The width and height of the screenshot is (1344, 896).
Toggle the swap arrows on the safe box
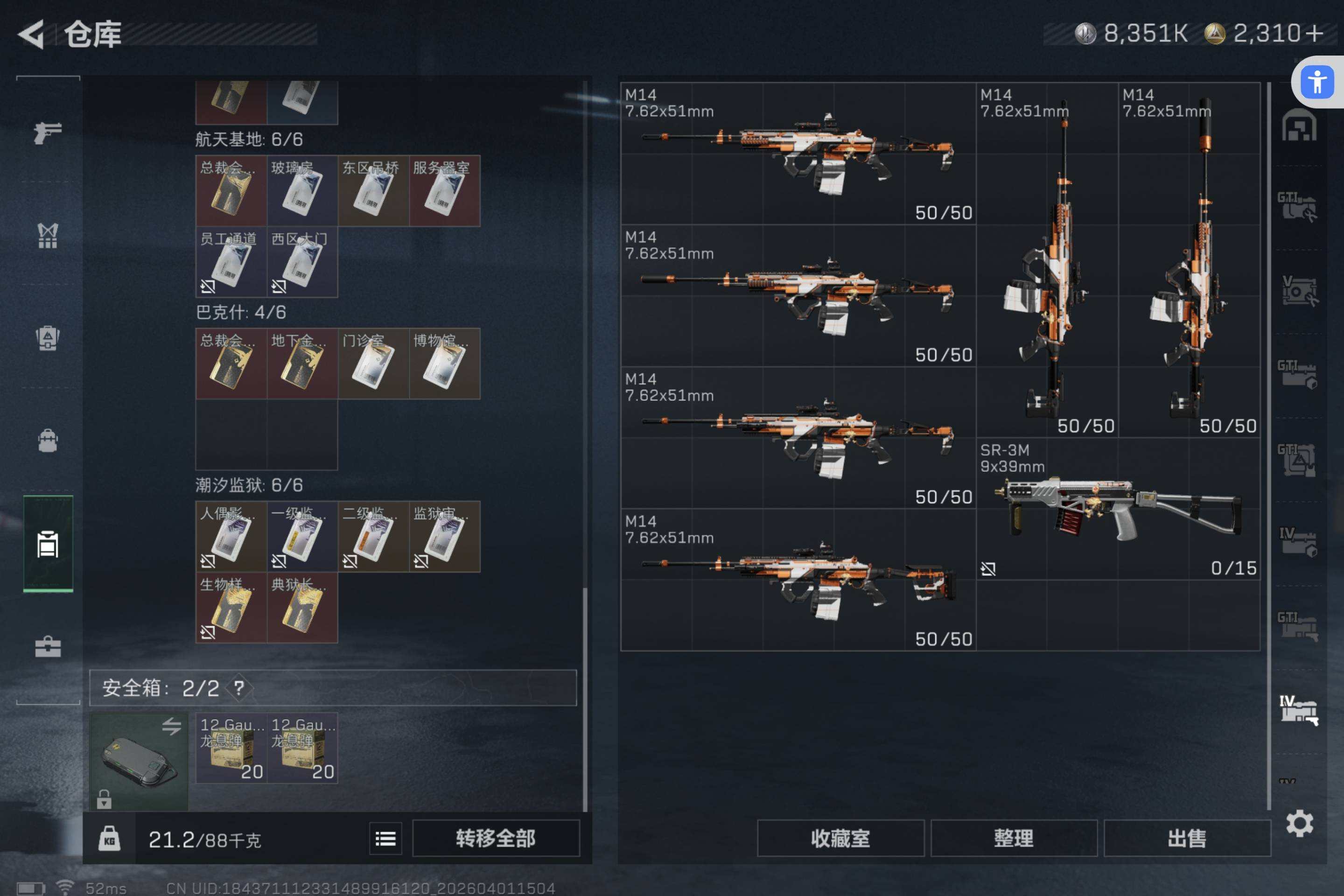click(x=171, y=726)
